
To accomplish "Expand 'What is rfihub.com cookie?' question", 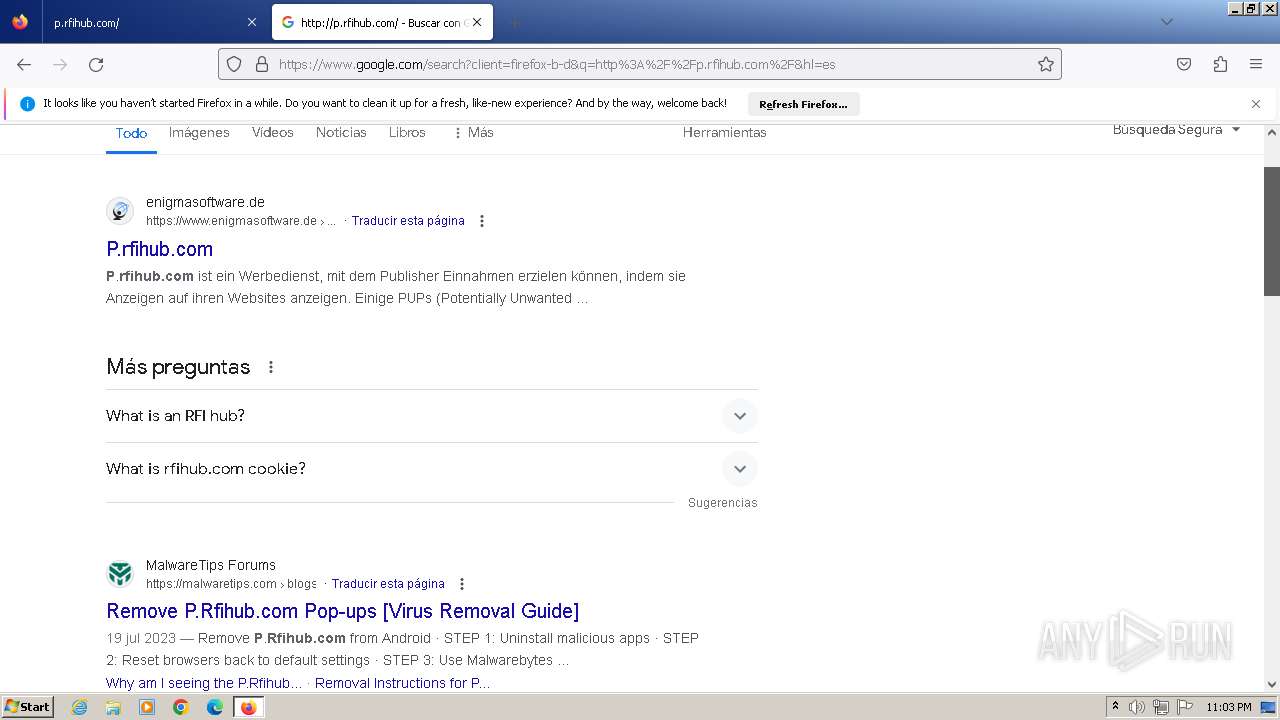I will [432, 469].
